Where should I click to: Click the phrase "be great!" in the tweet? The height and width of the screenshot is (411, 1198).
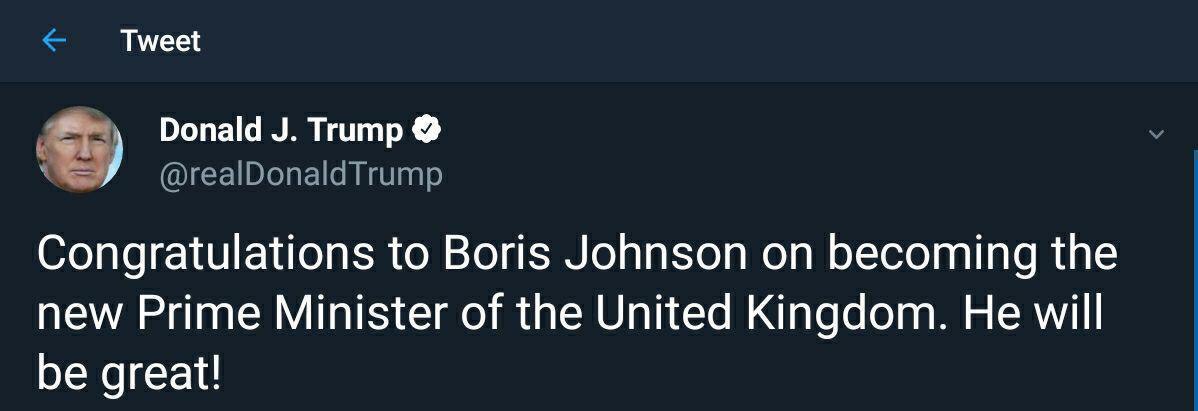pos(129,374)
